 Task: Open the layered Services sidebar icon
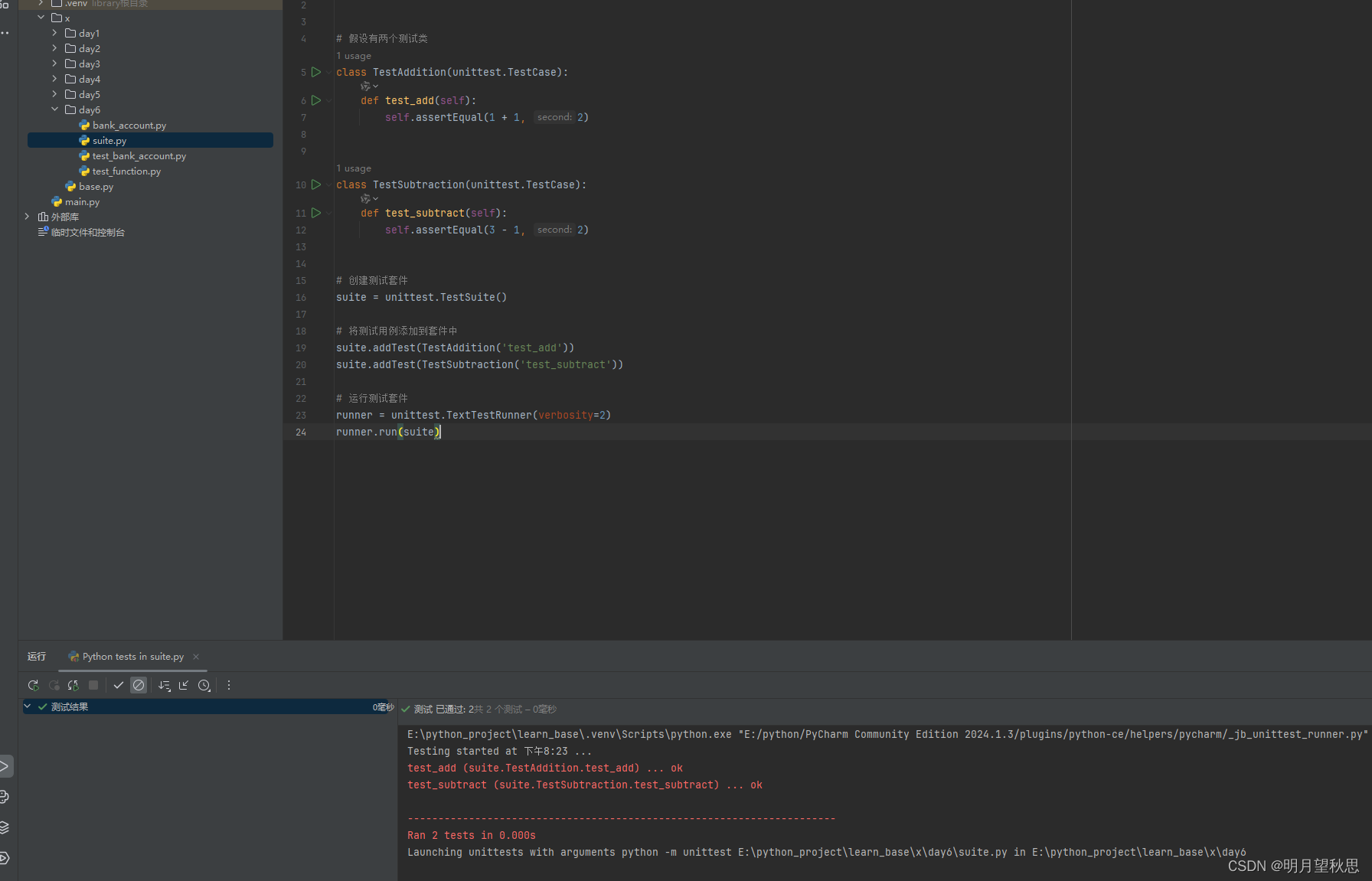coord(5,827)
